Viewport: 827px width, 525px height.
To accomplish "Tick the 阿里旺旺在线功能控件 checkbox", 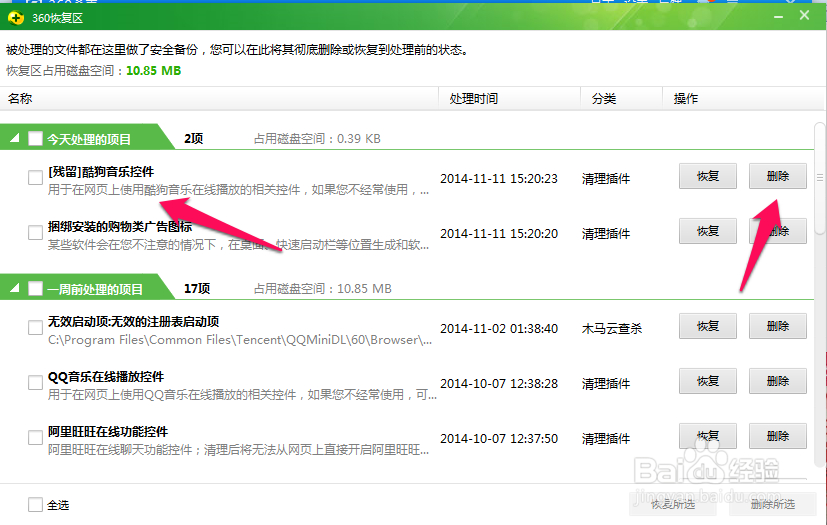I will 35,437.
